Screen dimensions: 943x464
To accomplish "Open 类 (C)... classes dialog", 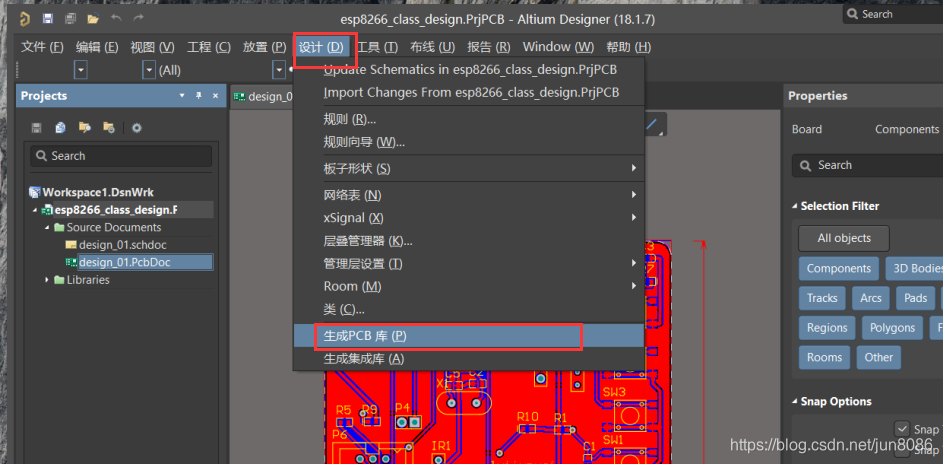I will [468, 310].
